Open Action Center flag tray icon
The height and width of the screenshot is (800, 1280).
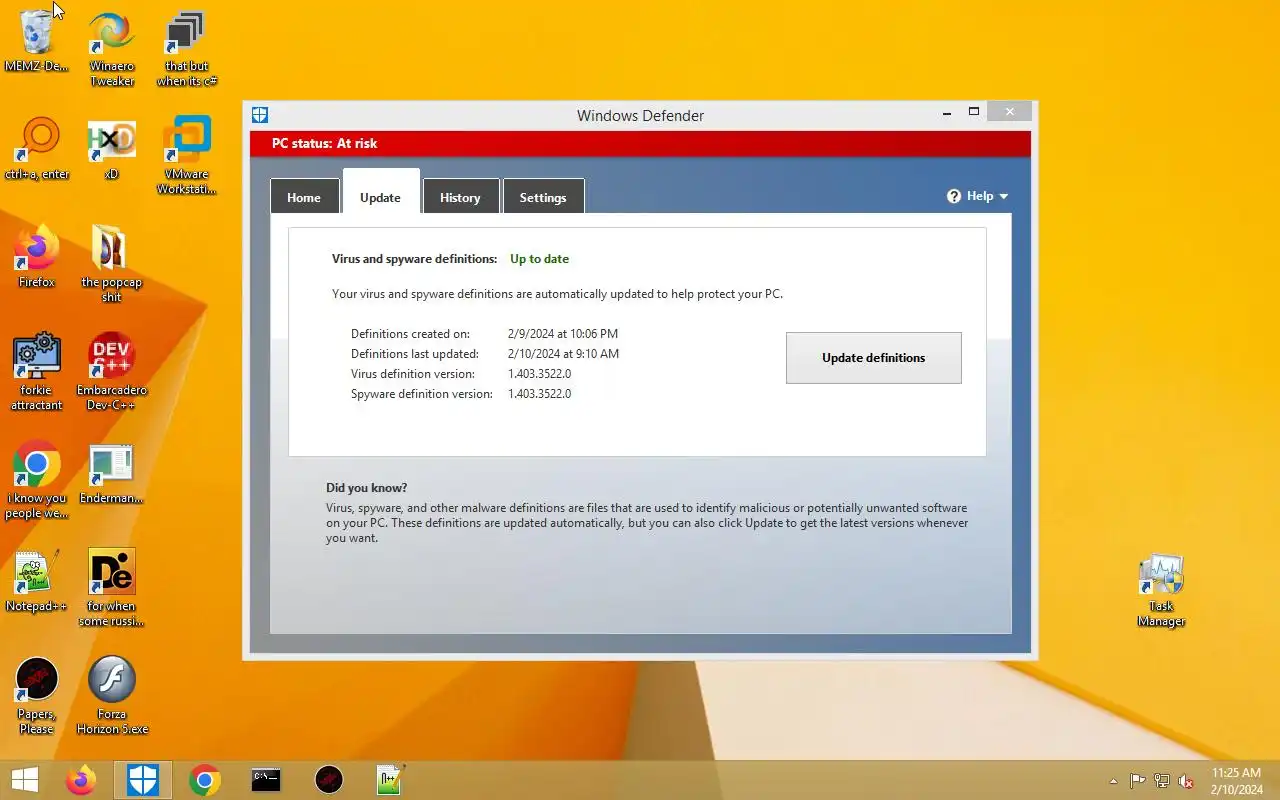[x=1137, y=781]
